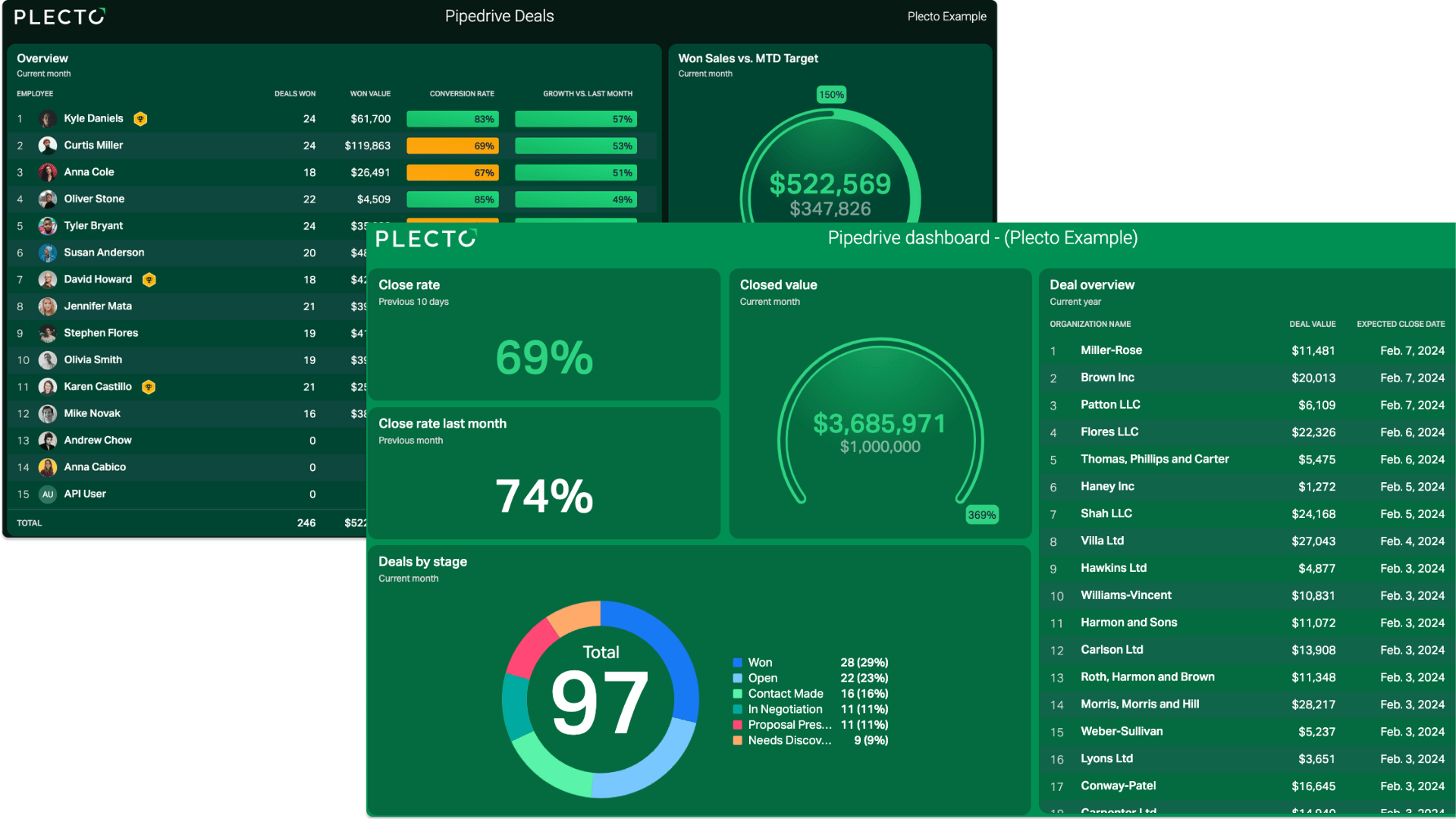Open the Miller-Rose deal row
The image size is (1456, 819).
click(1247, 350)
